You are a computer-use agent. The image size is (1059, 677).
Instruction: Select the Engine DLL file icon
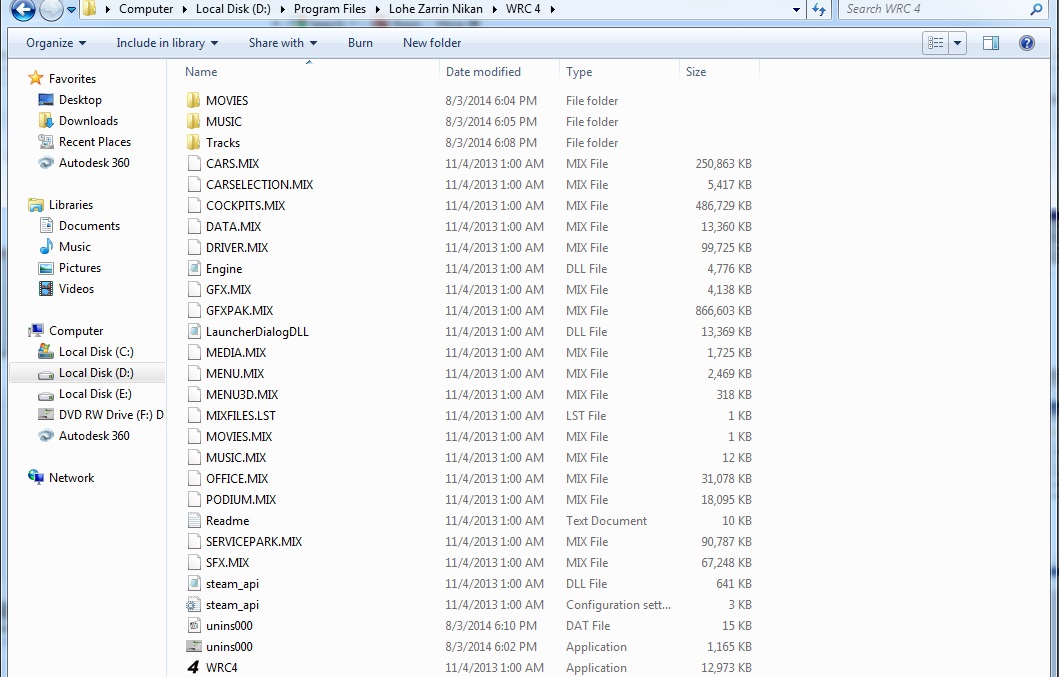(x=194, y=268)
